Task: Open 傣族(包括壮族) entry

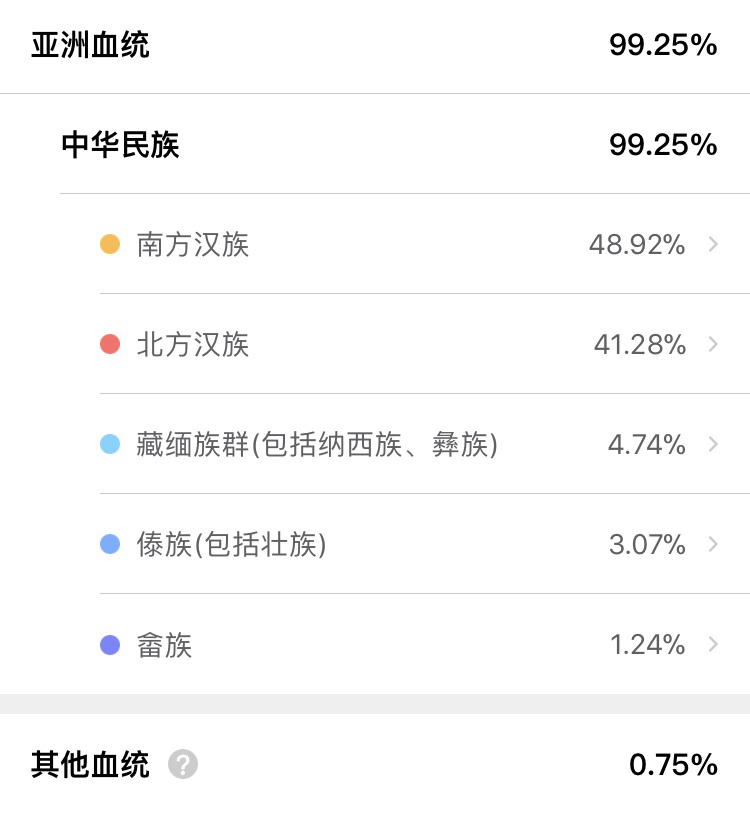Action: 232,544
